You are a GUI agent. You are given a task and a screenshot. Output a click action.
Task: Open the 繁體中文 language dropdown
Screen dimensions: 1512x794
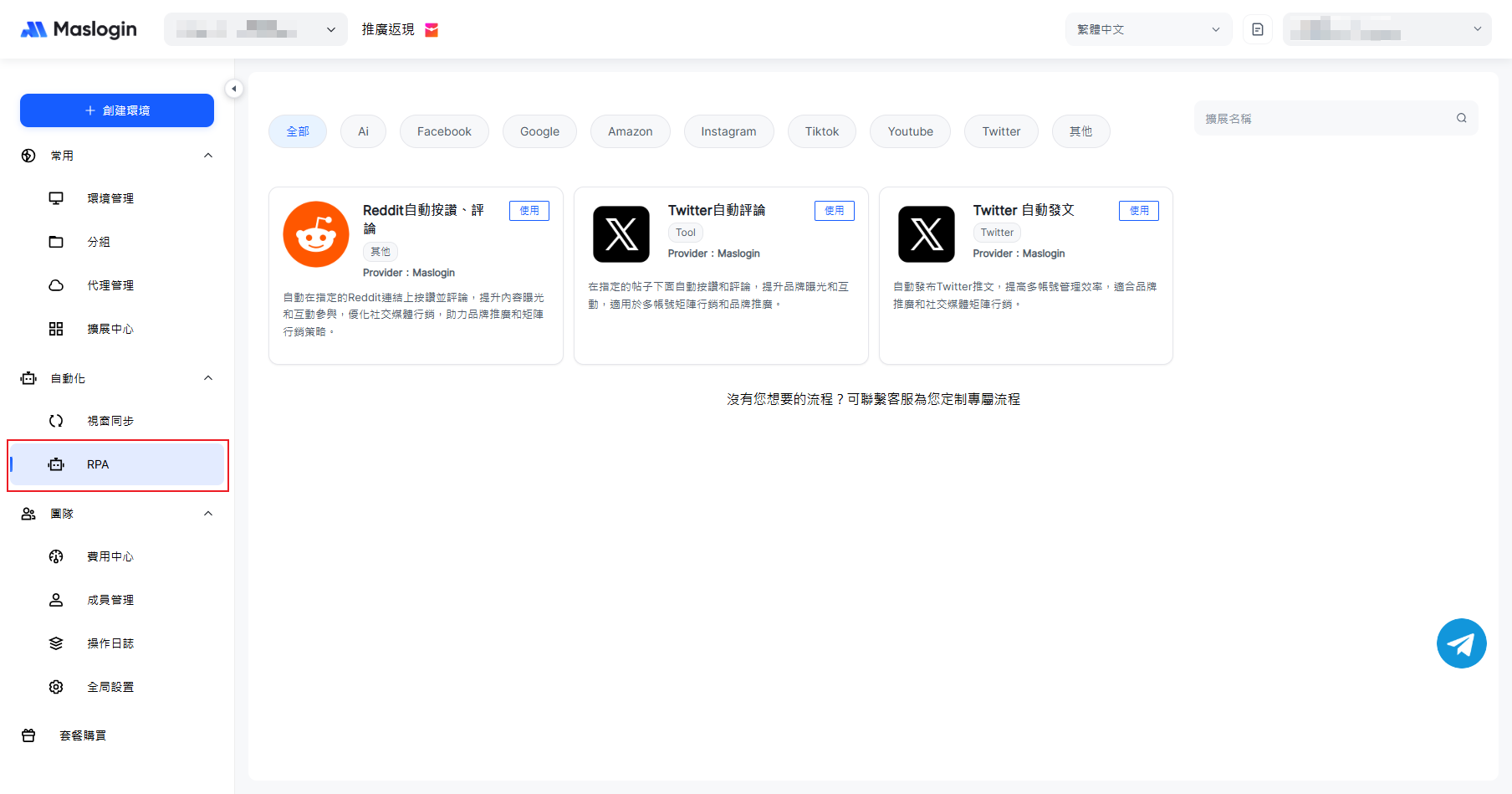[x=1147, y=29]
